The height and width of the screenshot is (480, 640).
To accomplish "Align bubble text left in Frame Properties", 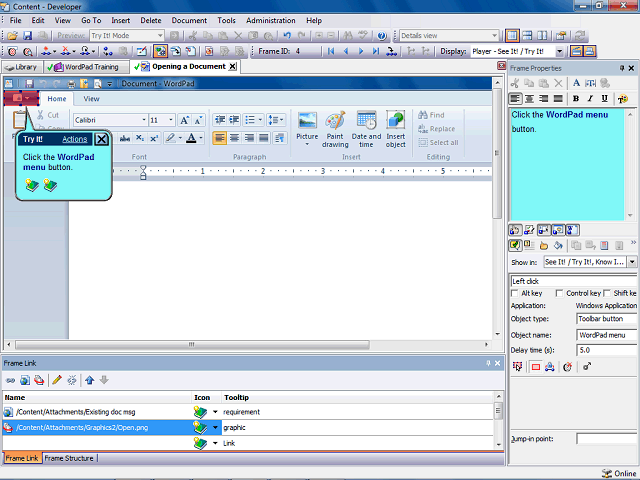I will pyautogui.click(x=515, y=98).
